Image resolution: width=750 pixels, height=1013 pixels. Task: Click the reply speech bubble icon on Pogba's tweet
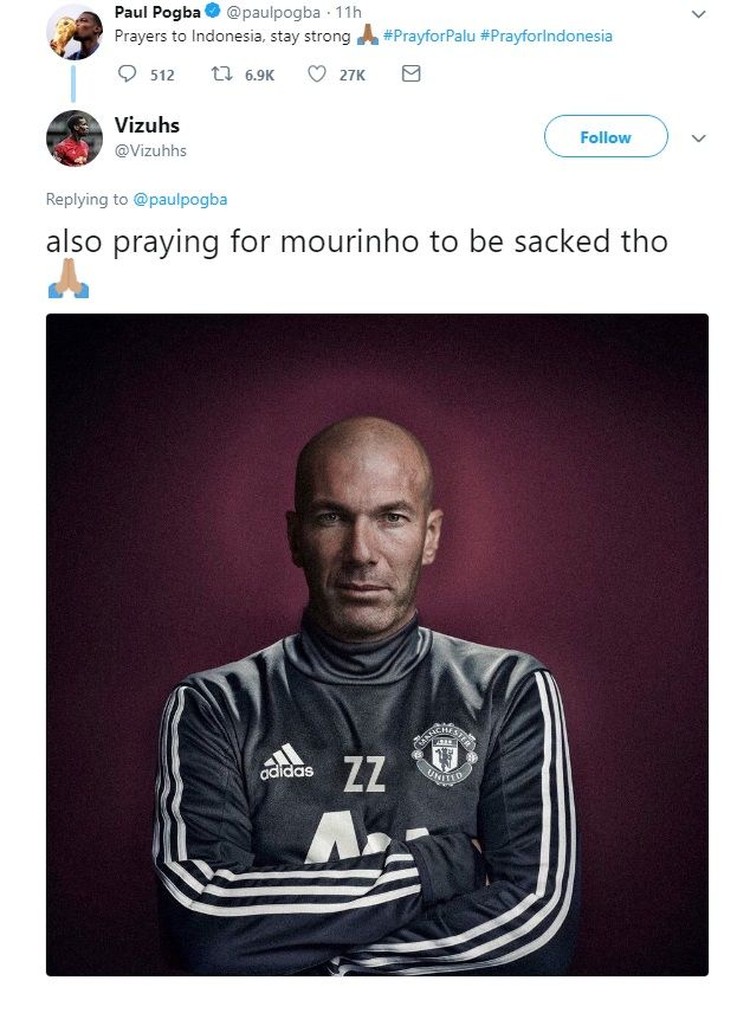click(x=127, y=74)
